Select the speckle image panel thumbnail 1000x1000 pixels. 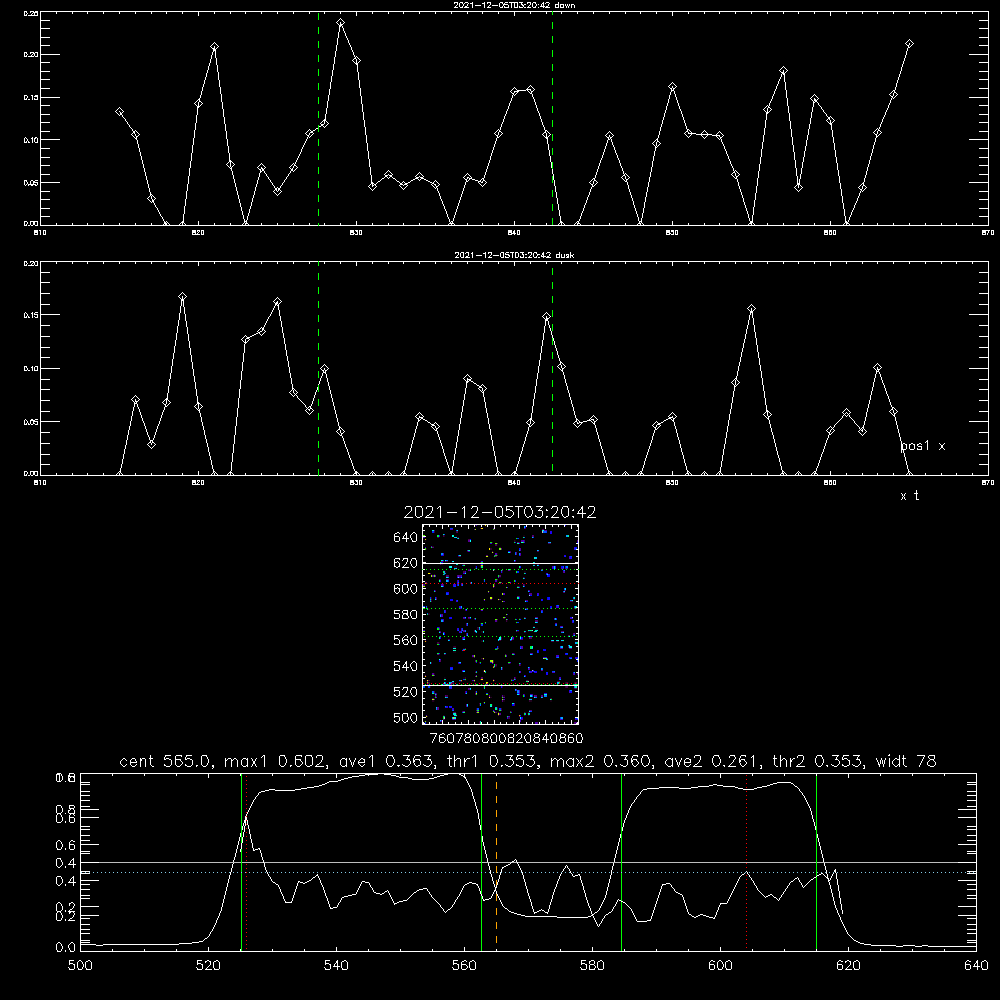[x=500, y=624]
